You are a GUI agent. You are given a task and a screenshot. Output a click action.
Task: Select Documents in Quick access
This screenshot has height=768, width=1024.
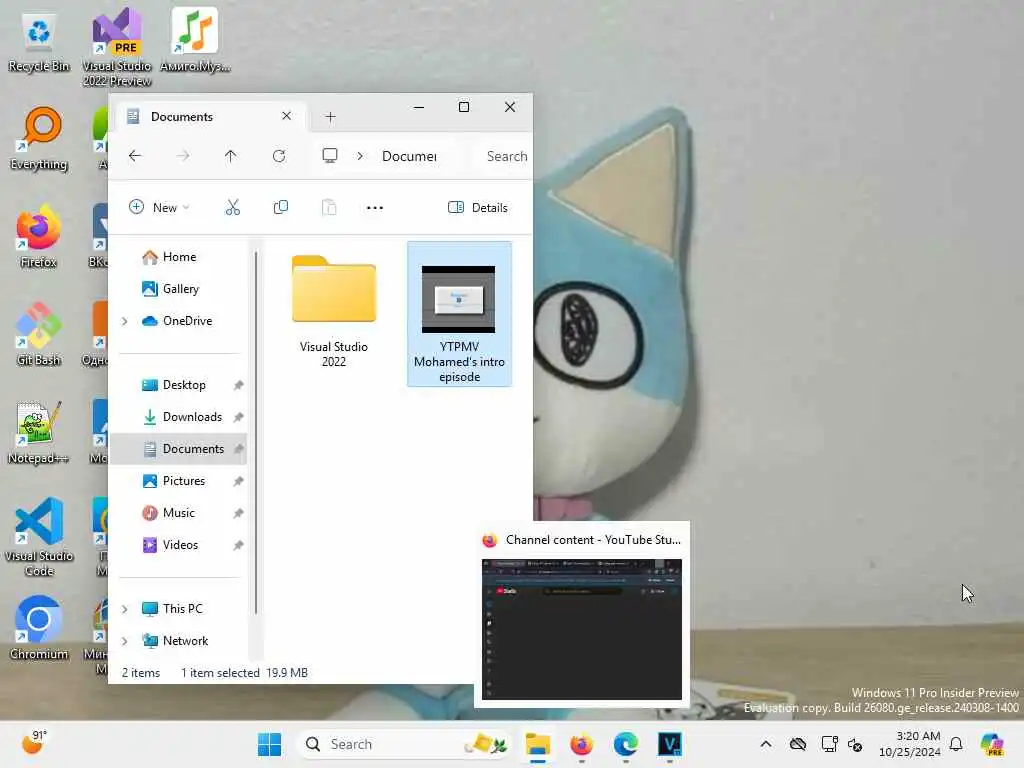point(193,449)
